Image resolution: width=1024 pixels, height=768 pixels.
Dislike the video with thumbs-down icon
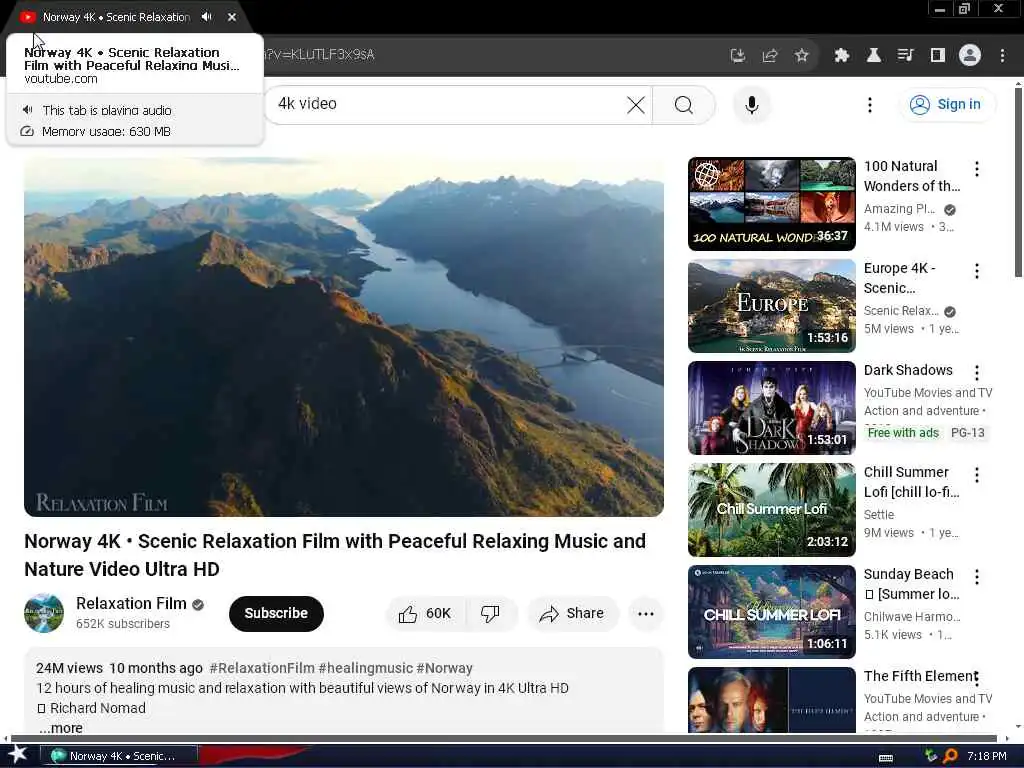pos(490,613)
